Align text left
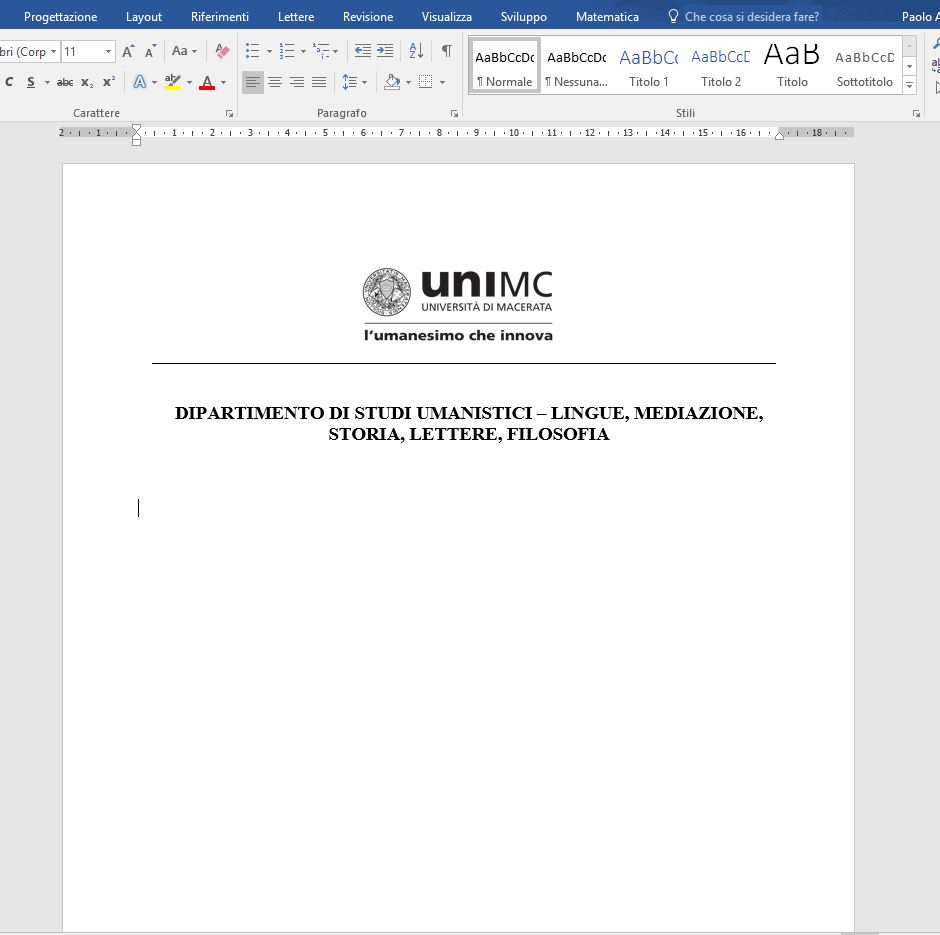The width and height of the screenshot is (940, 935). click(252, 82)
